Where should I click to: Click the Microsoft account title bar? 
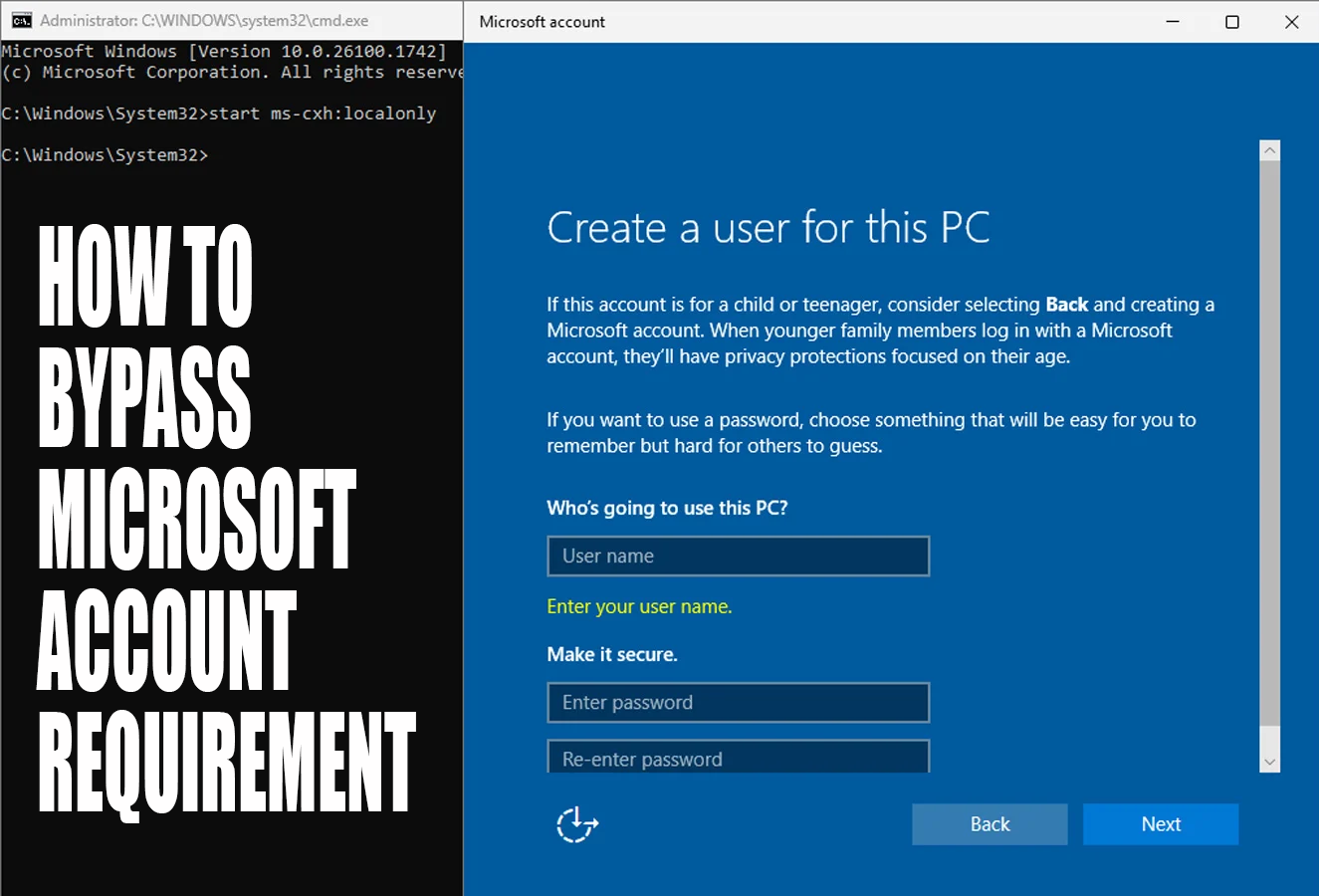(x=796, y=21)
